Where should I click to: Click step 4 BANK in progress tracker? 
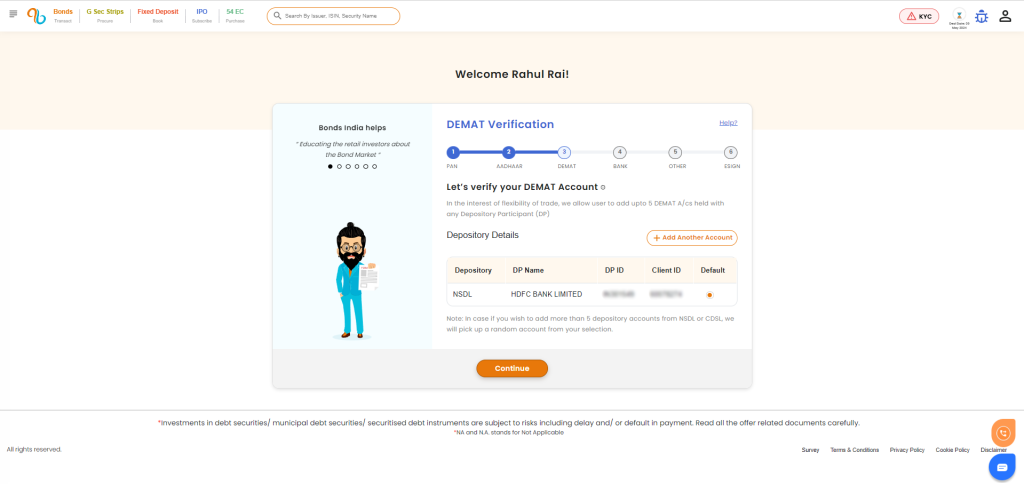620,153
